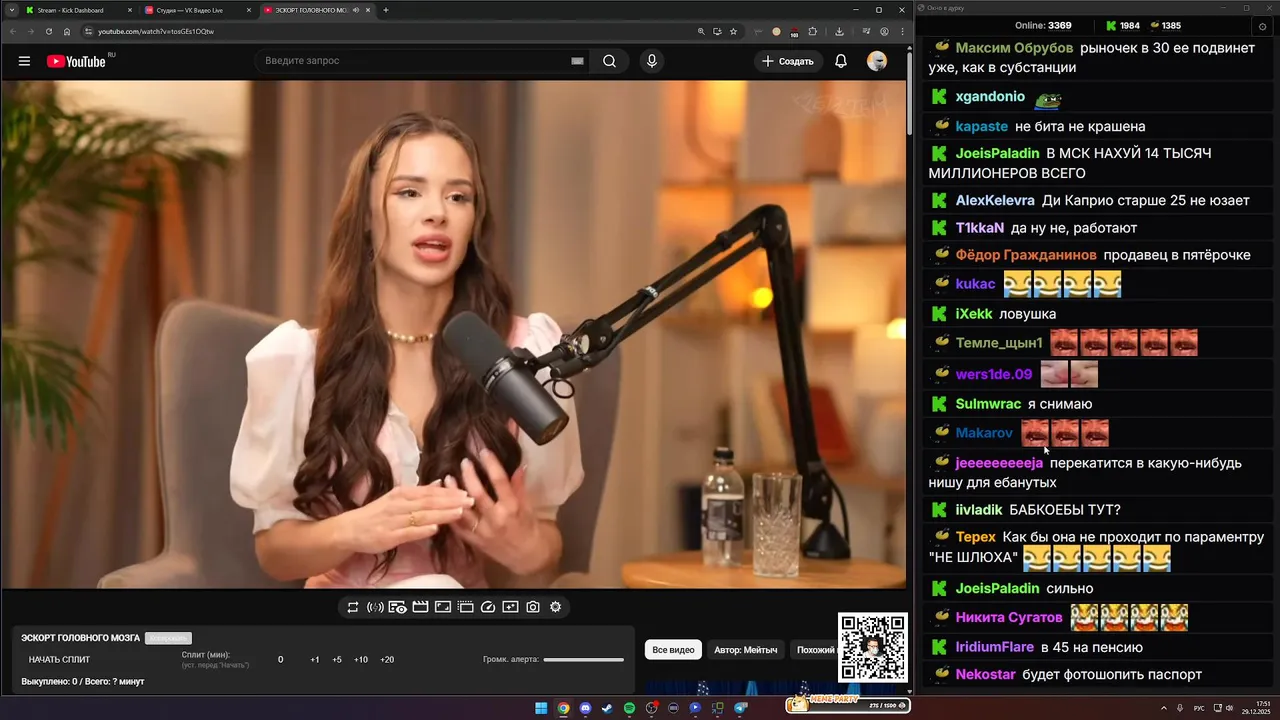Click the eye overlay icon in video toolbar
Image resolution: width=1280 pixels, height=720 pixels.
397,607
